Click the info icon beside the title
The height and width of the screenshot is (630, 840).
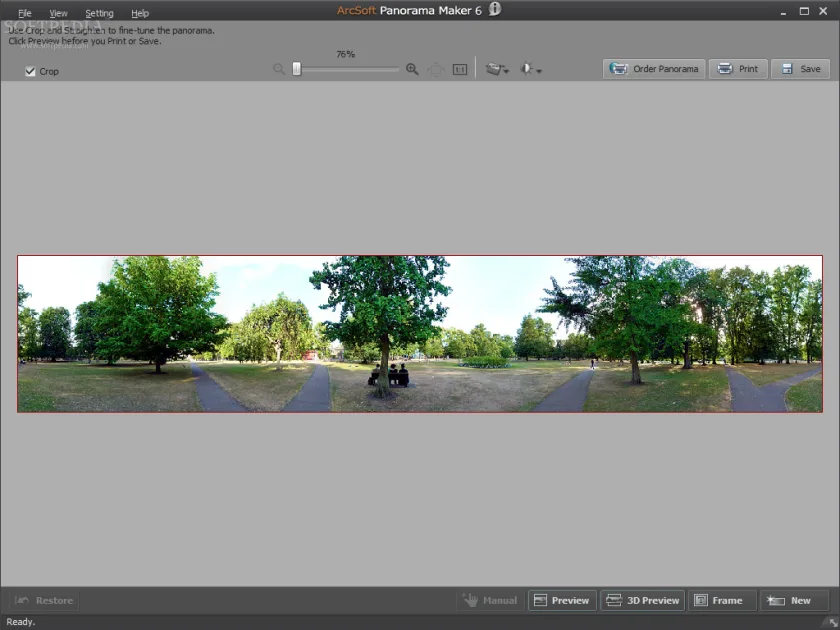coord(495,9)
